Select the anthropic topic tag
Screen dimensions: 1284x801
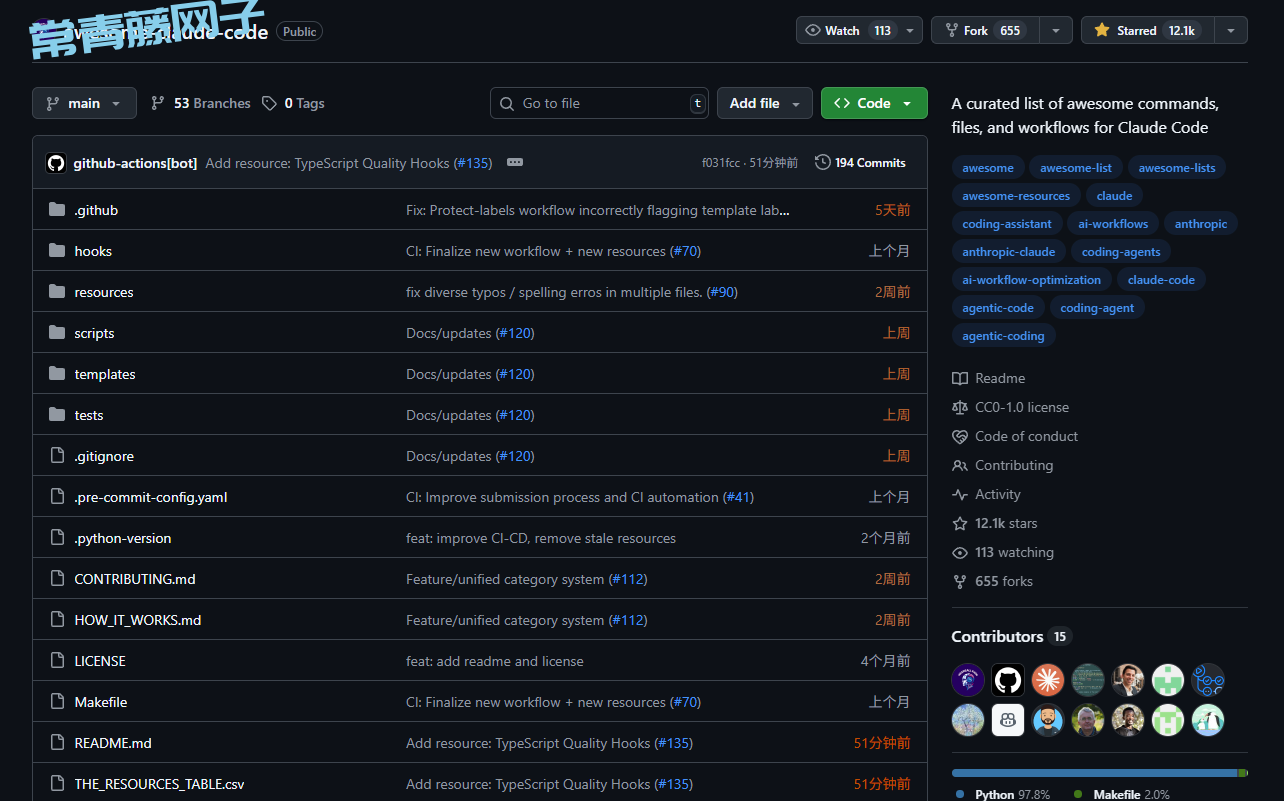click(1201, 224)
